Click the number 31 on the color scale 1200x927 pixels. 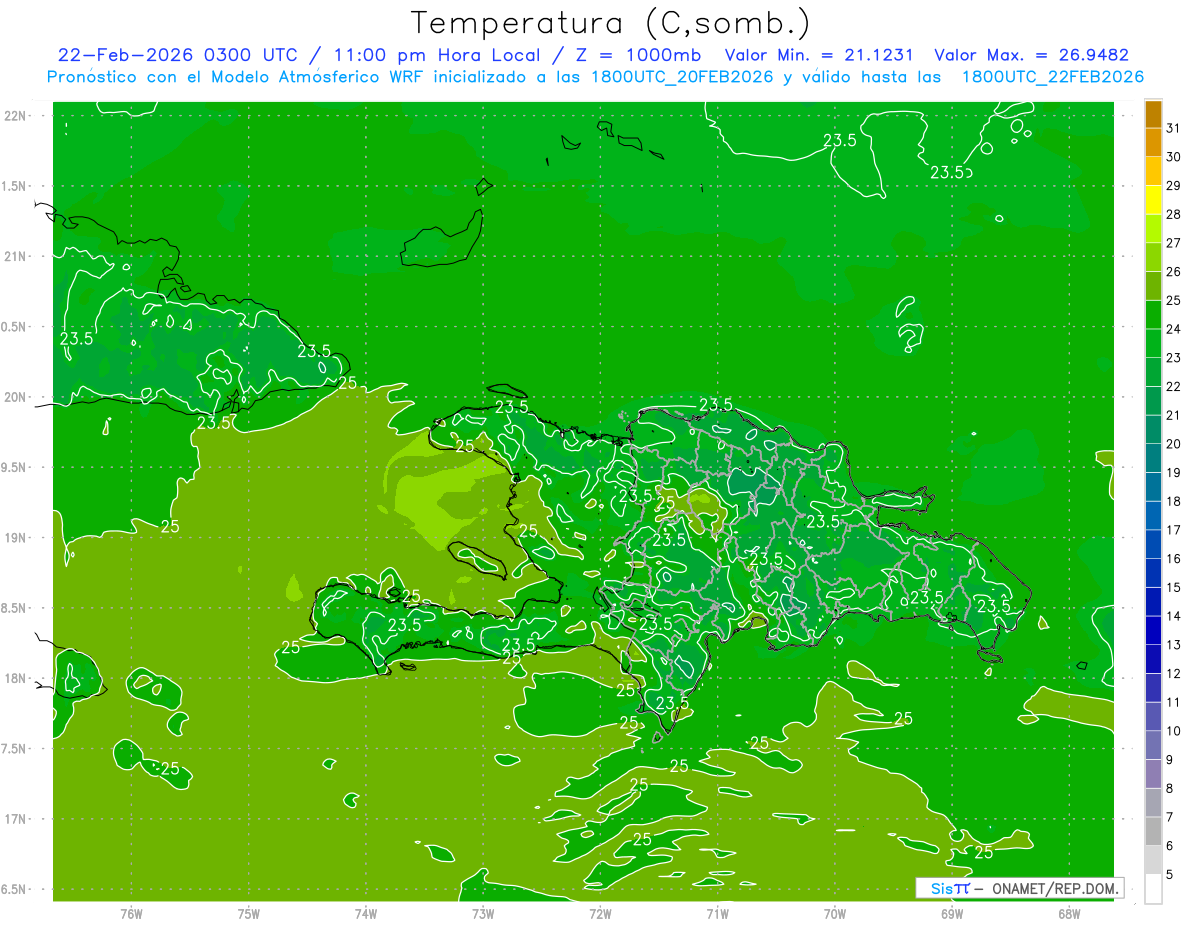click(x=1173, y=128)
